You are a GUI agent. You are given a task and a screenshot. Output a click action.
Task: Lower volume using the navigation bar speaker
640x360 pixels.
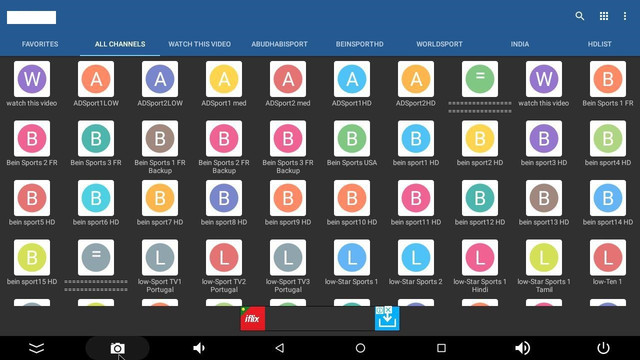click(x=198, y=348)
